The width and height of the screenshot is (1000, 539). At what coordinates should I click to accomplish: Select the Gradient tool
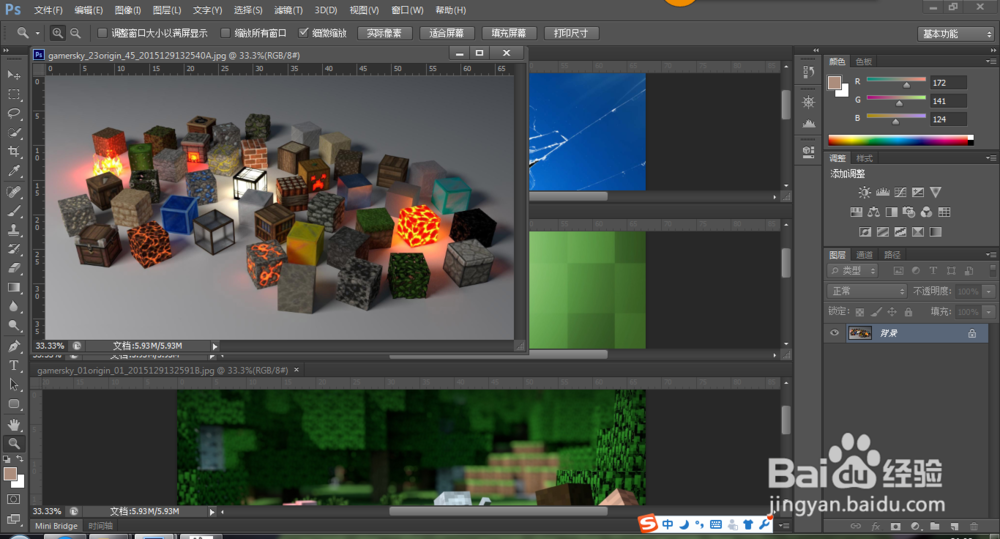13,288
